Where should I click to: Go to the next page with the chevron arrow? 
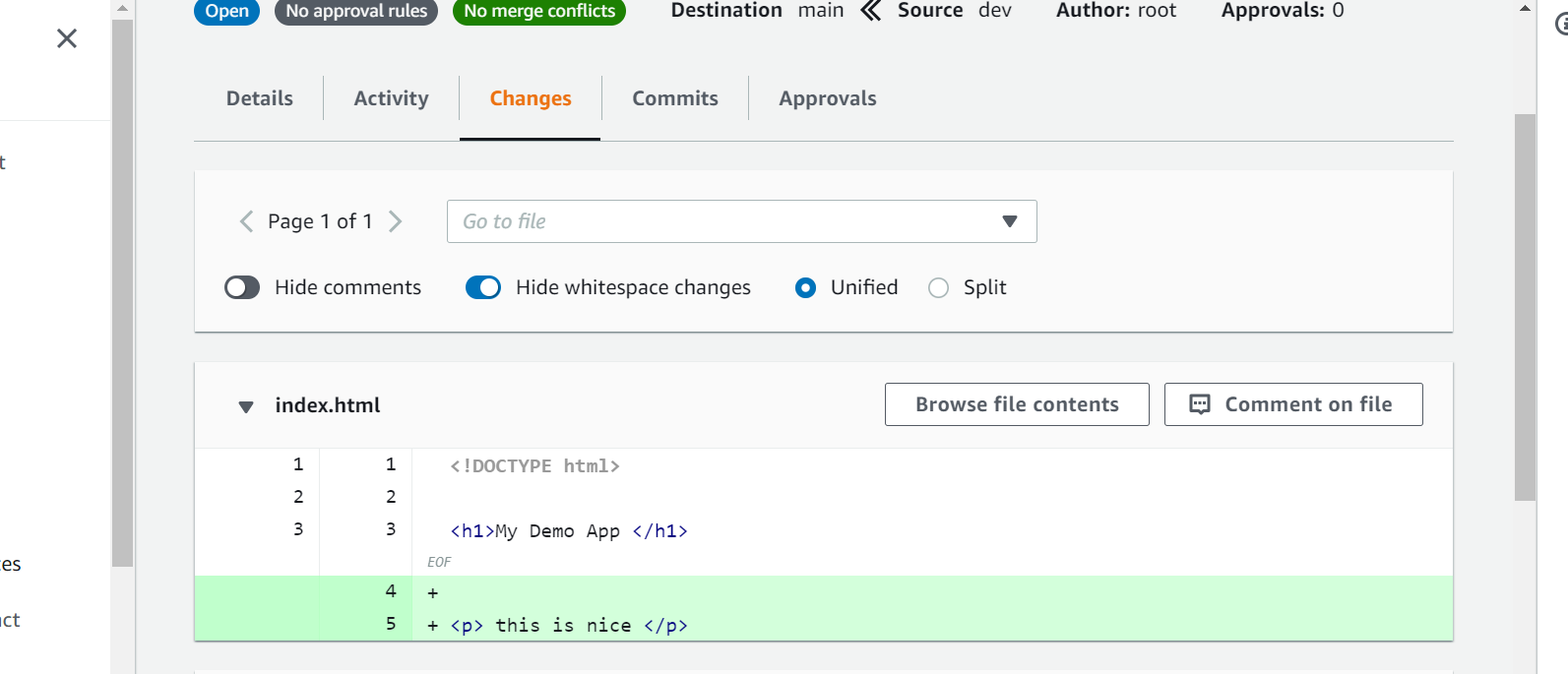(395, 221)
